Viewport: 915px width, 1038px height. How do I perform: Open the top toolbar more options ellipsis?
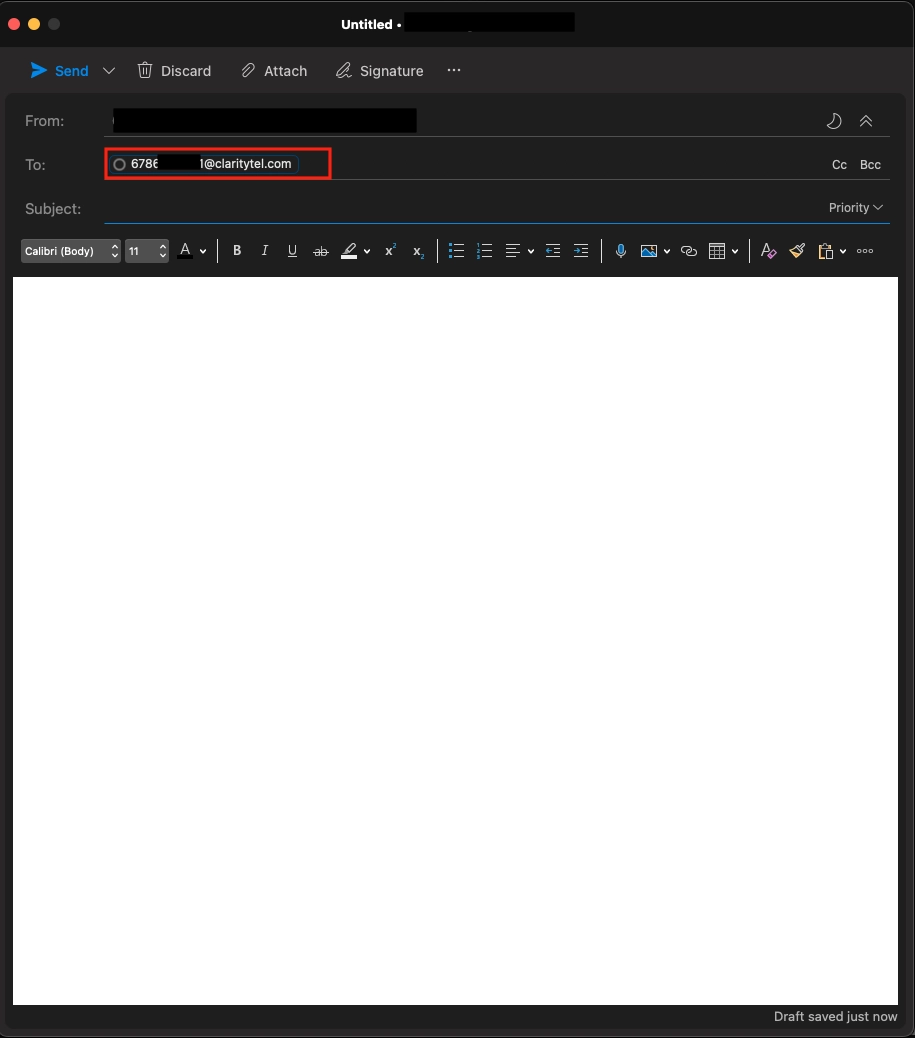tap(454, 70)
